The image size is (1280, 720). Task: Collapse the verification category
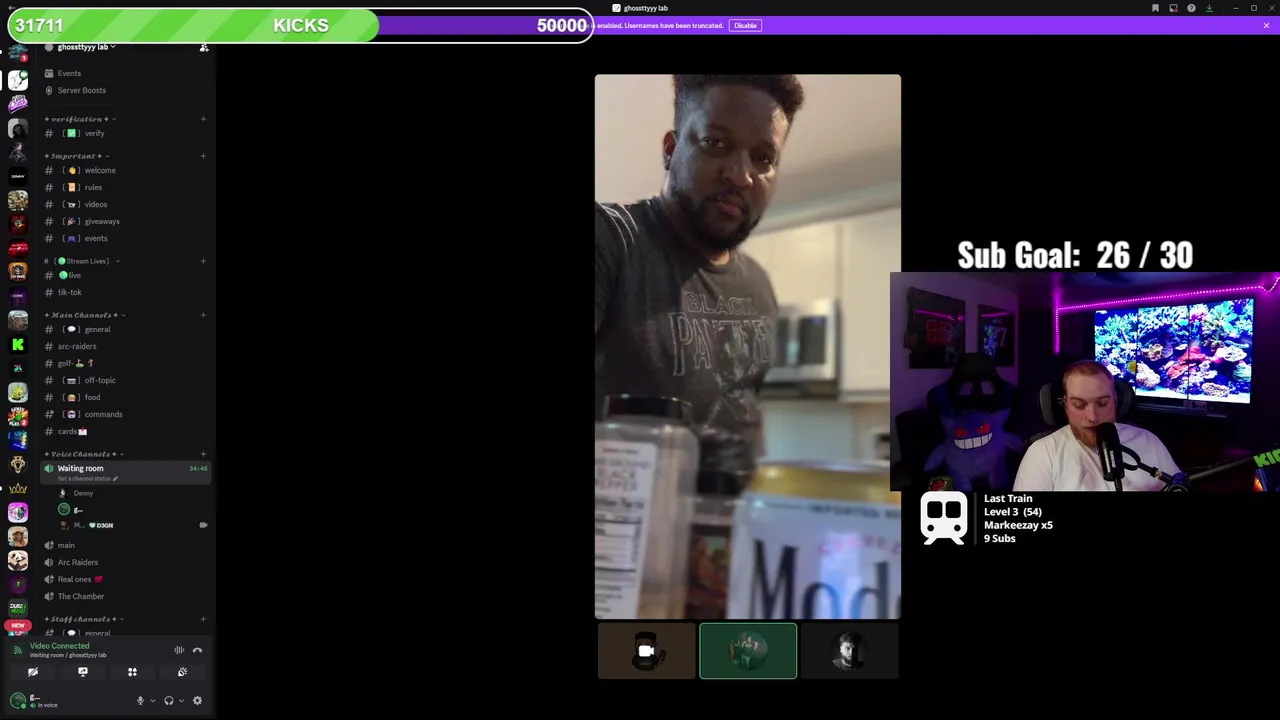point(79,119)
